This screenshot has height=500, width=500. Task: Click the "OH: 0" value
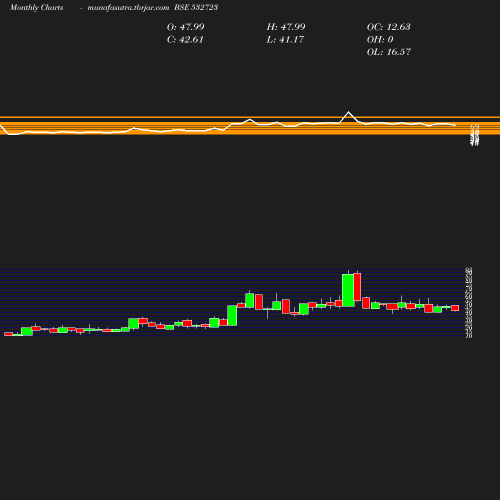point(380,39)
